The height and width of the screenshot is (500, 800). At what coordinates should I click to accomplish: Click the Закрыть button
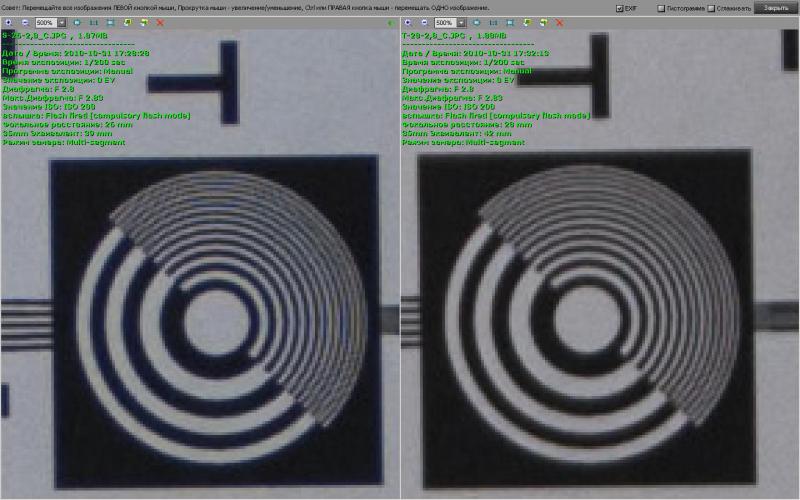776,8
